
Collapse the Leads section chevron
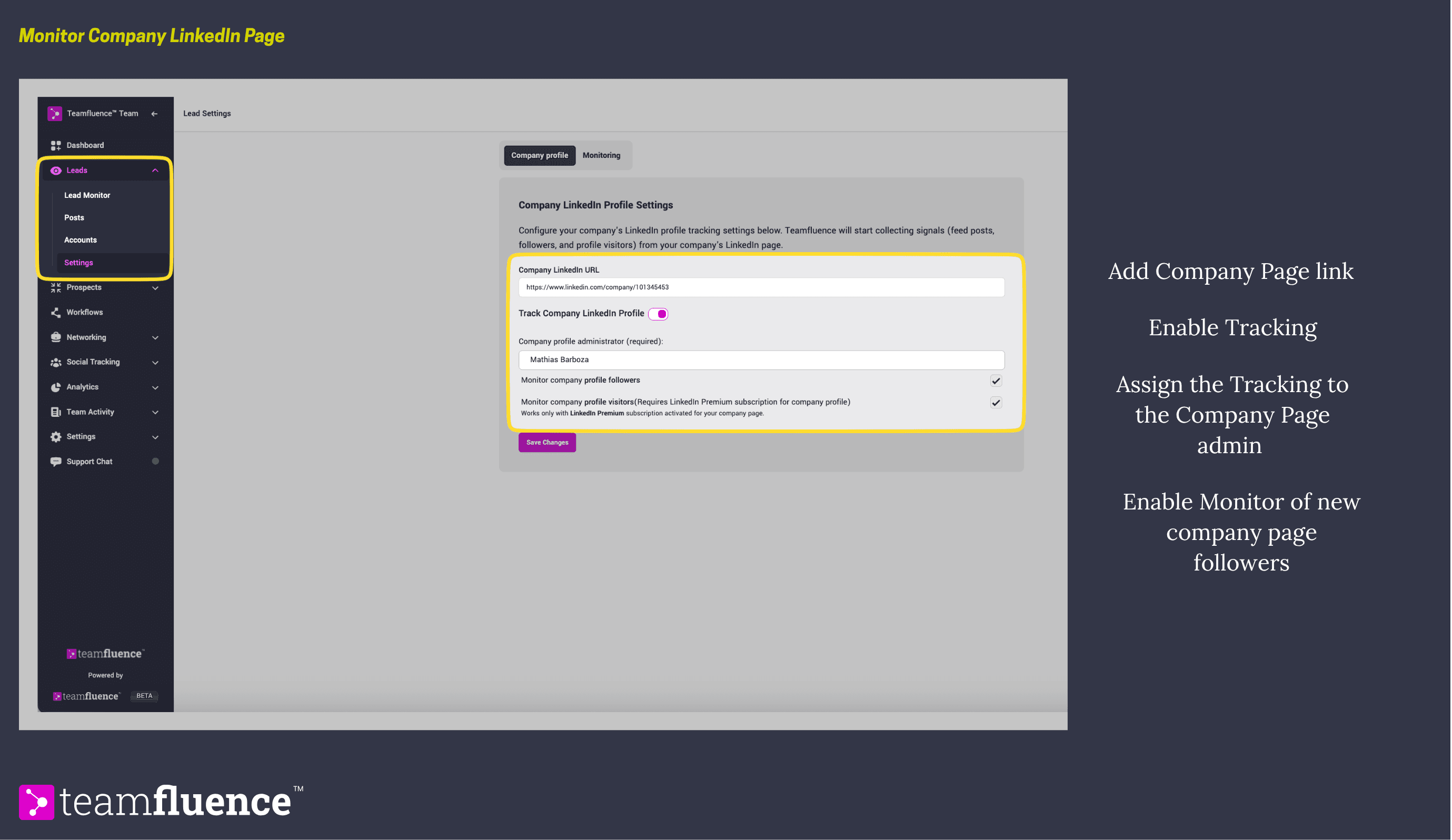click(154, 170)
